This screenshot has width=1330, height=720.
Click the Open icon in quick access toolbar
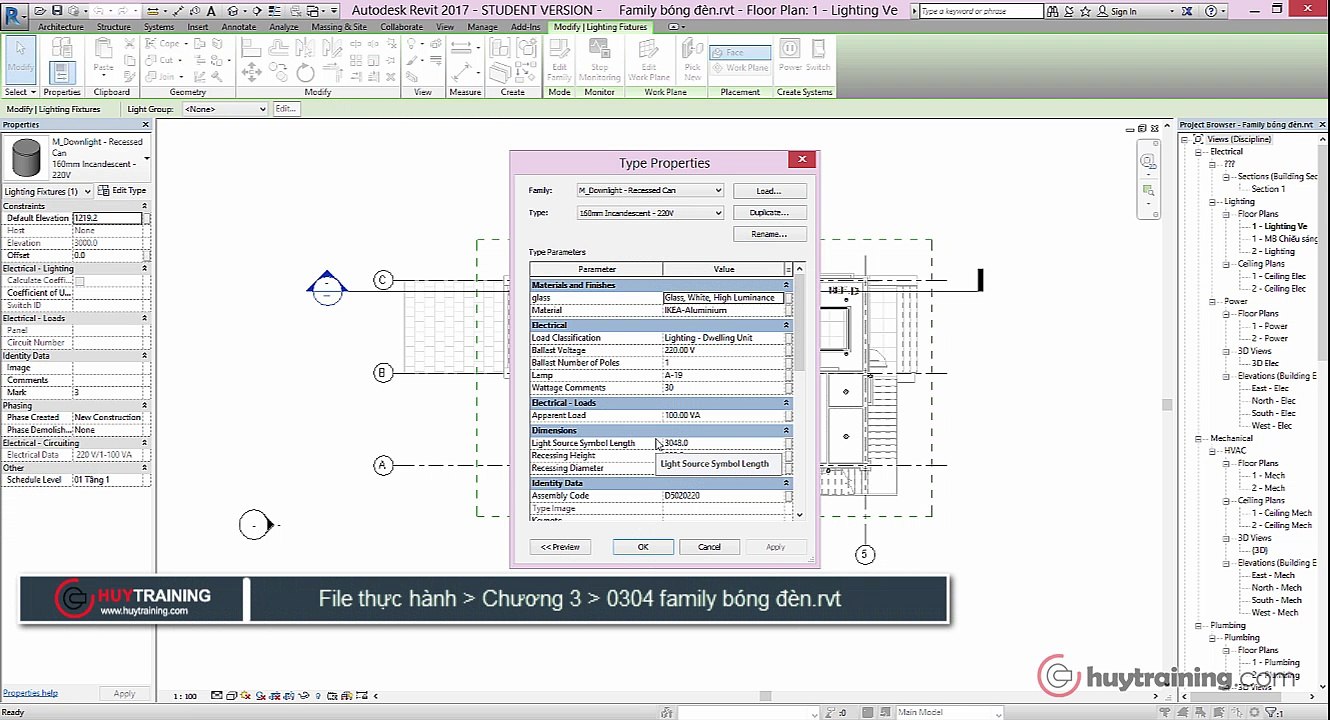[x=41, y=11]
